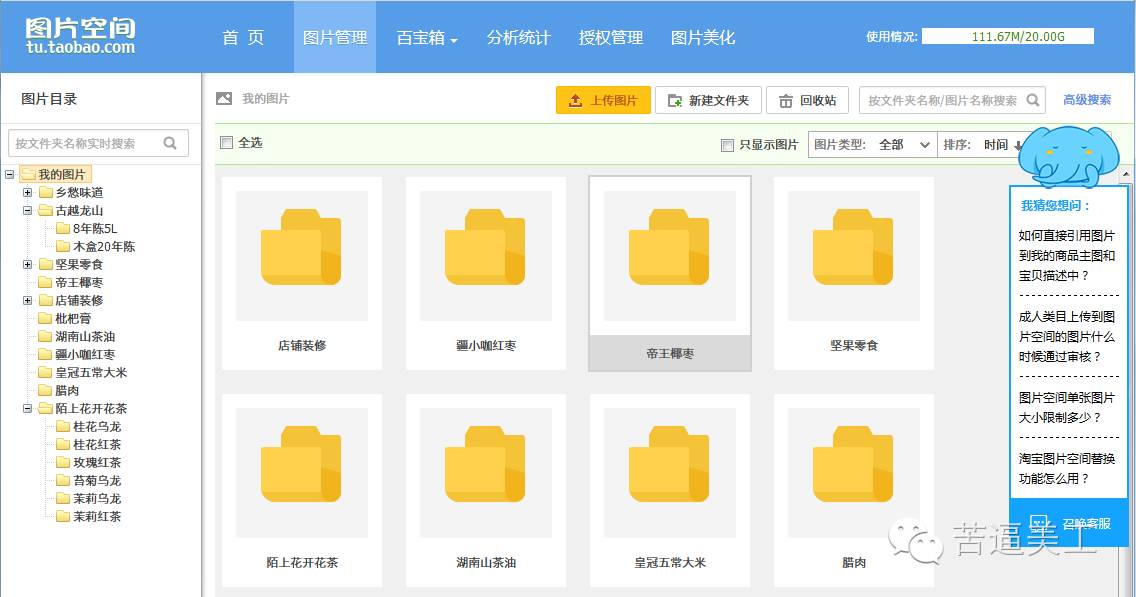
Task: Click the magnifier icon in image name search
Action: tap(1035, 100)
